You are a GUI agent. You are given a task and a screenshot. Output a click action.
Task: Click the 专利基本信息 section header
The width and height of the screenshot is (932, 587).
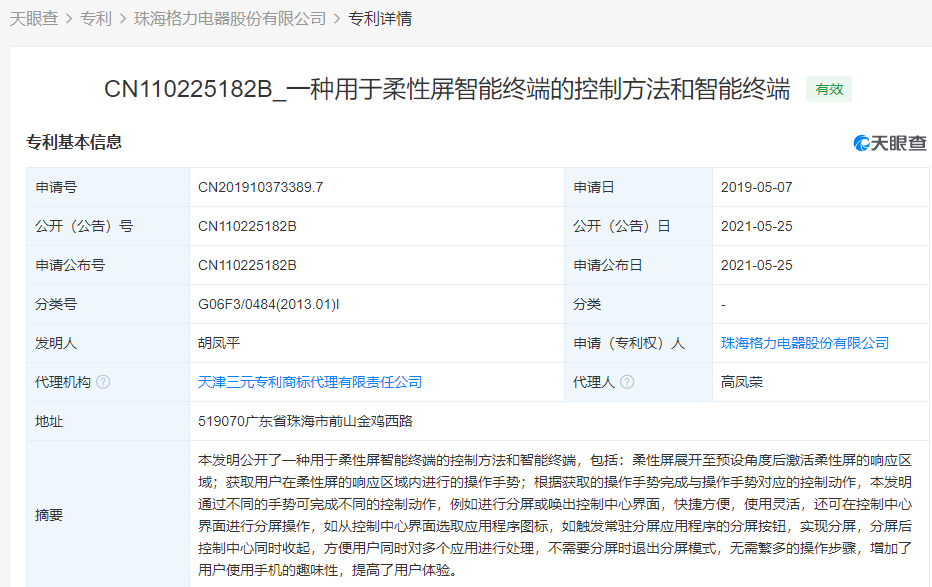(74, 143)
